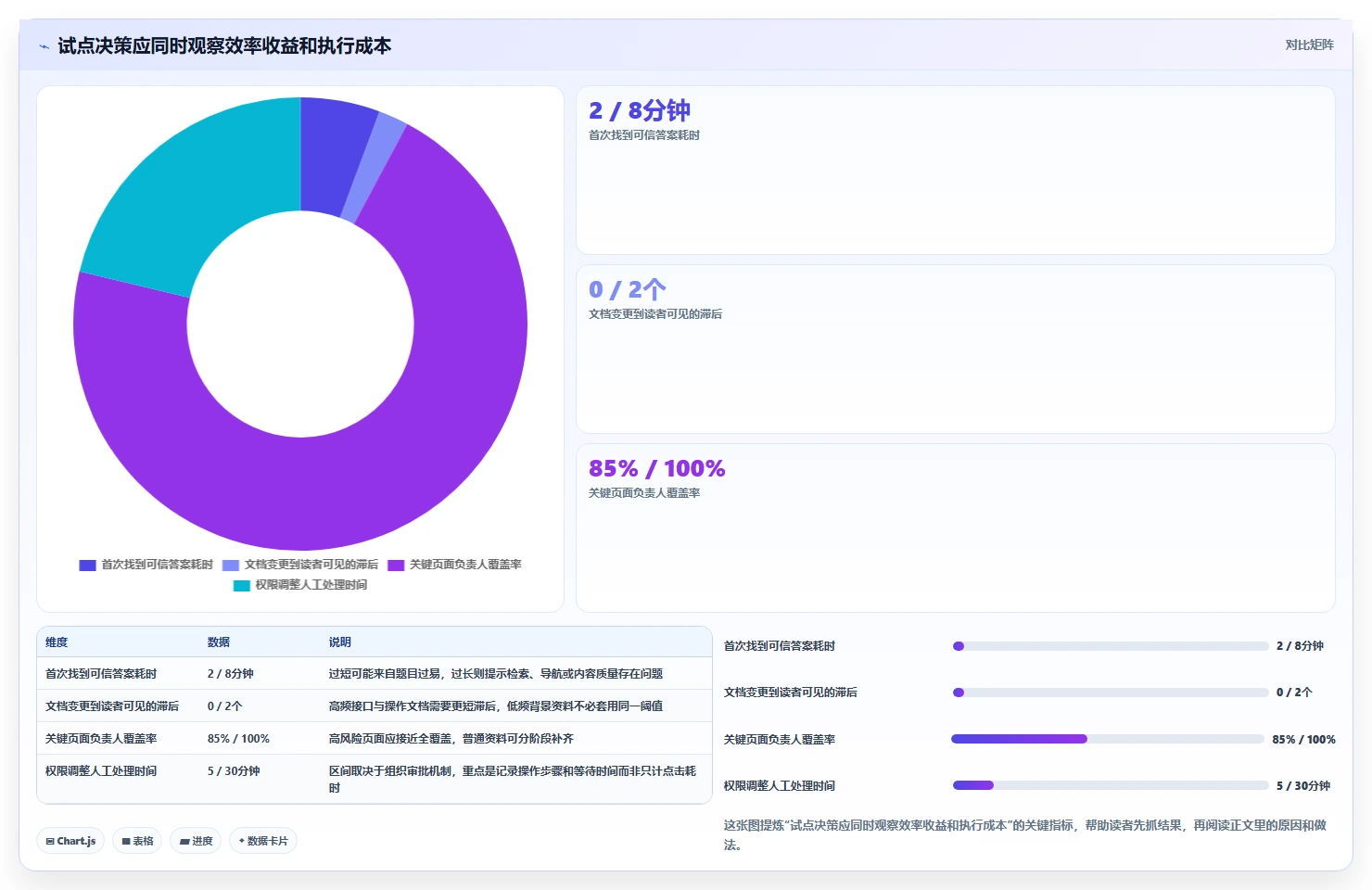Toggle 文档变更到读者可见的滞后 legend swatch
Image resolution: width=1372 pixels, height=890 pixels.
point(231,565)
